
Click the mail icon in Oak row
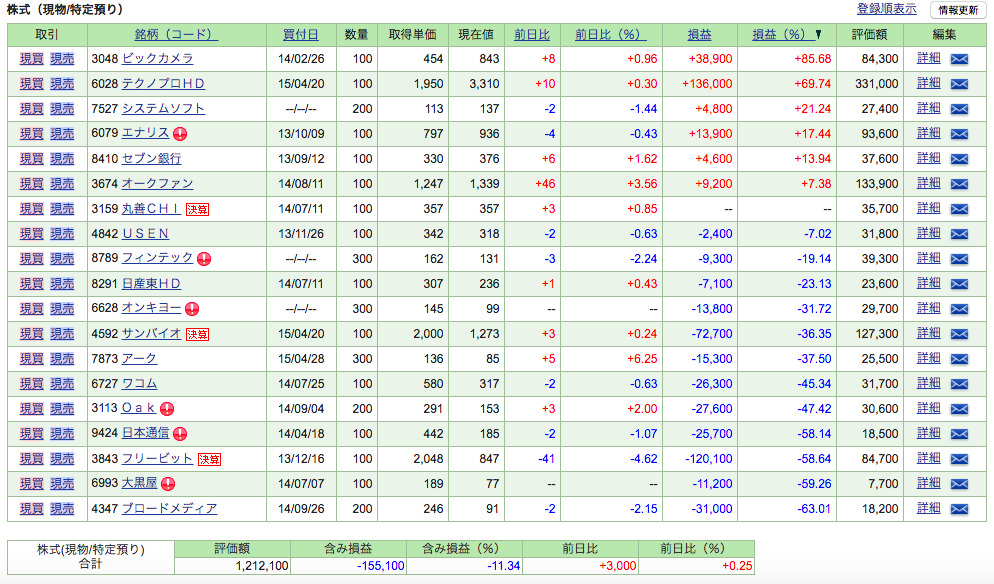[959, 409]
